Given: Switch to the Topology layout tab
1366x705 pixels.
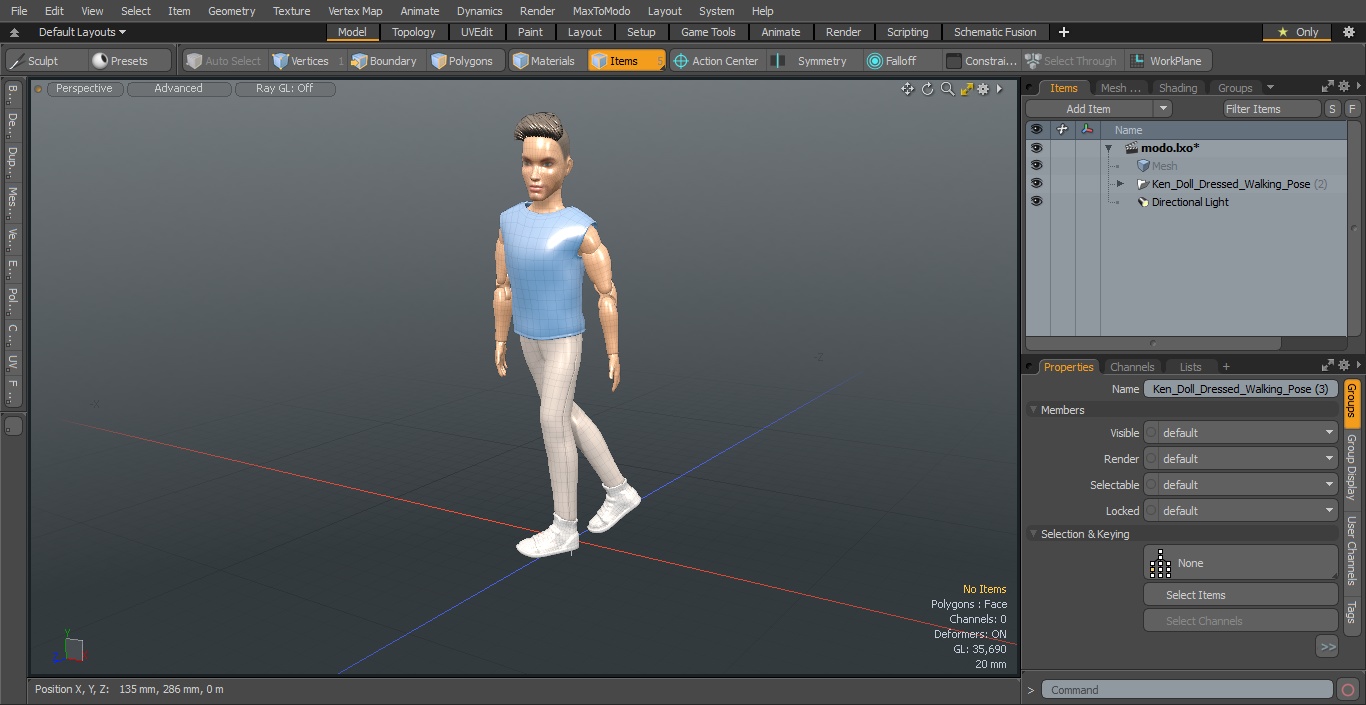Looking at the screenshot, I should [x=413, y=32].
